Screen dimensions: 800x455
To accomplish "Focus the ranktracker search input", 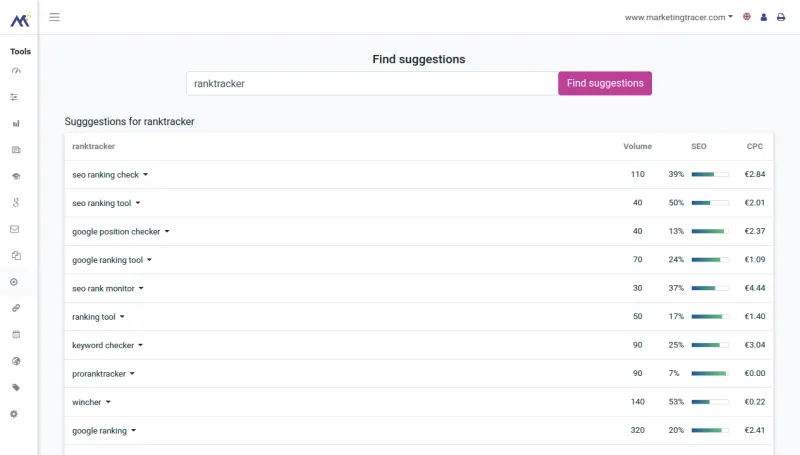I will click(372, 83).
